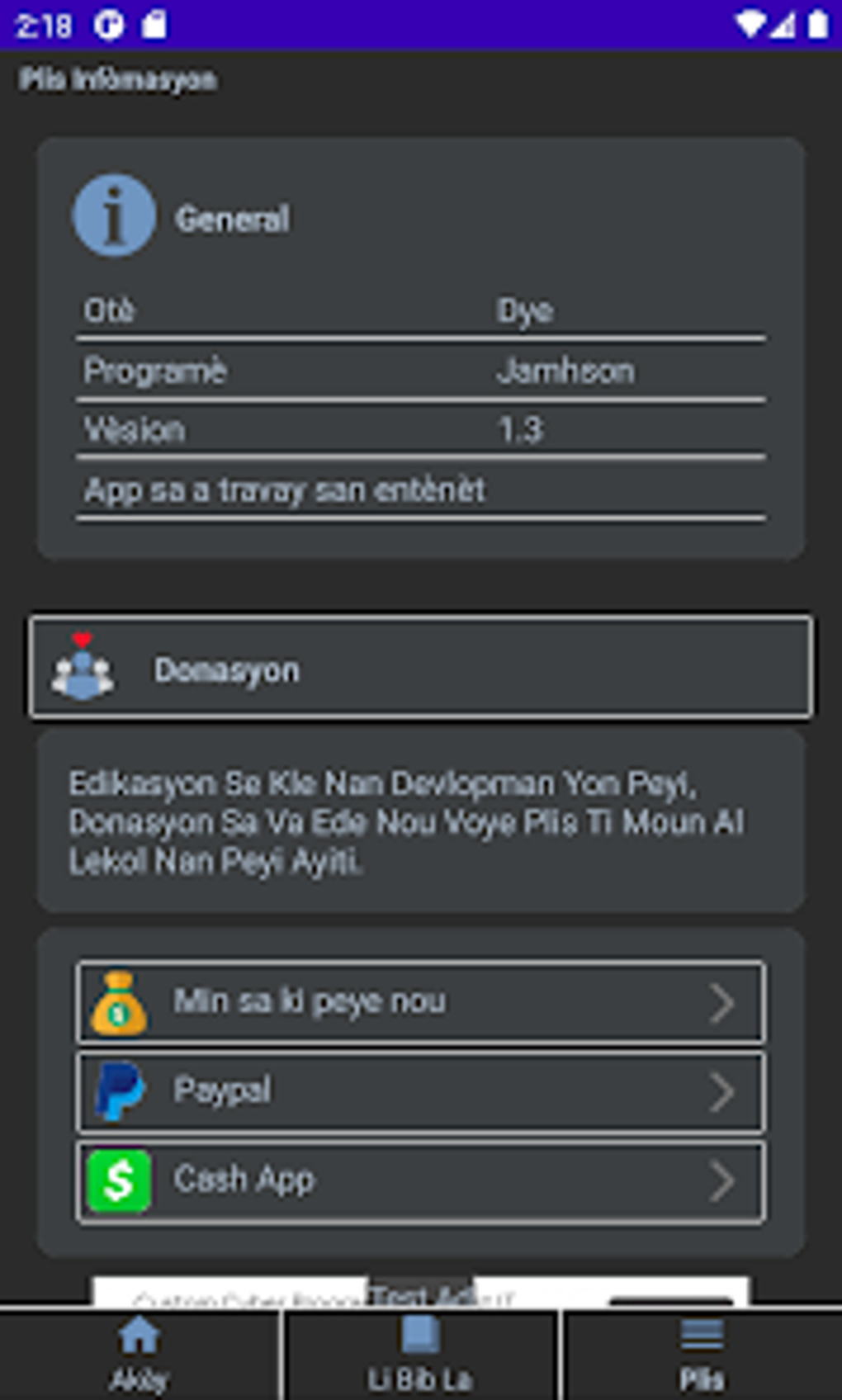The image size is (842, 1400).
Task: Tap the green Cash App dollar icon
Action: tap(118, 1179)
